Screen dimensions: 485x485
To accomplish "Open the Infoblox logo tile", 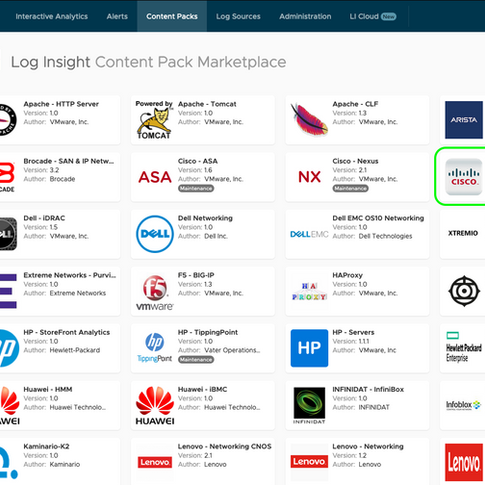I will [x=463, y=405].
